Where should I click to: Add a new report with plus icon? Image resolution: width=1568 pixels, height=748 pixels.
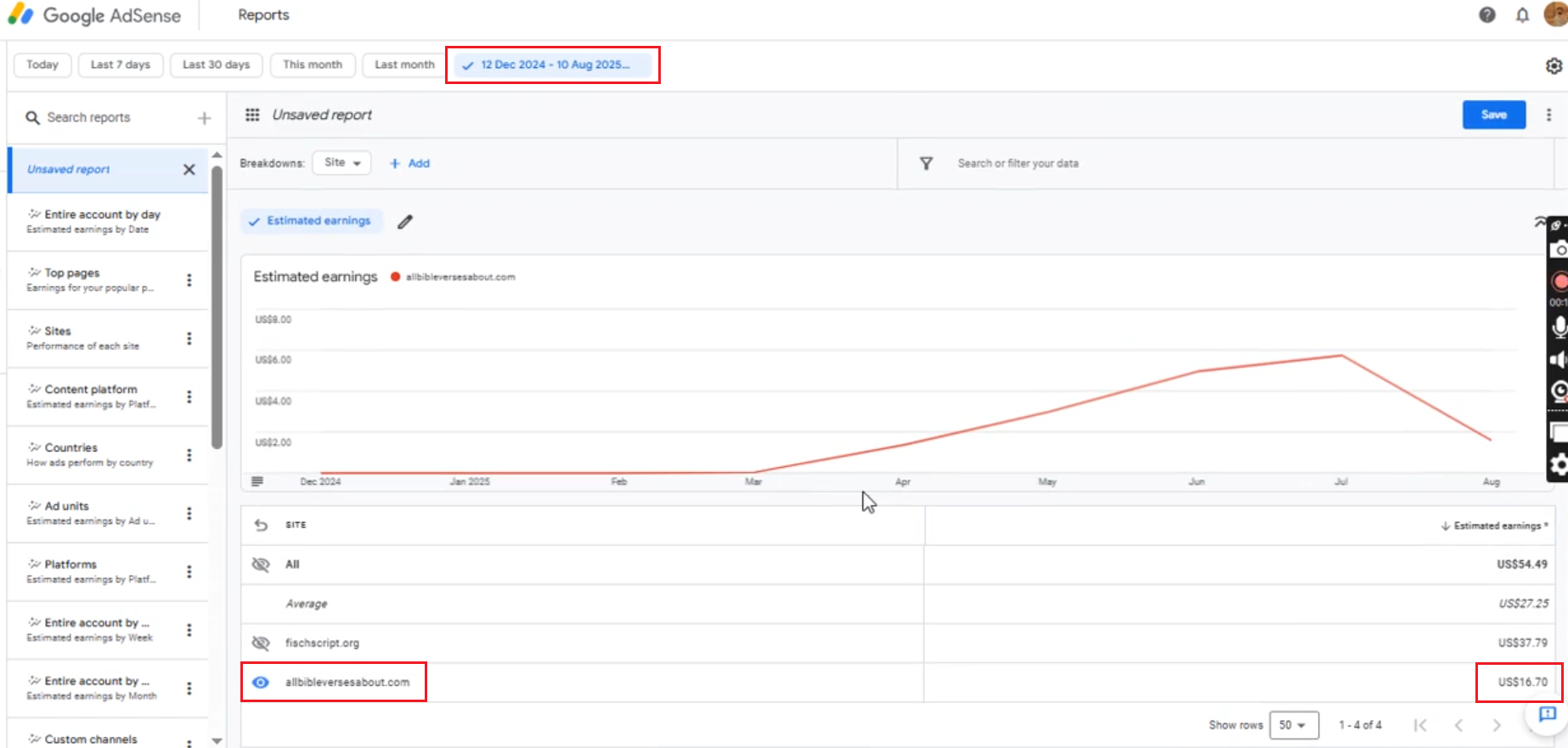[204, 118]
